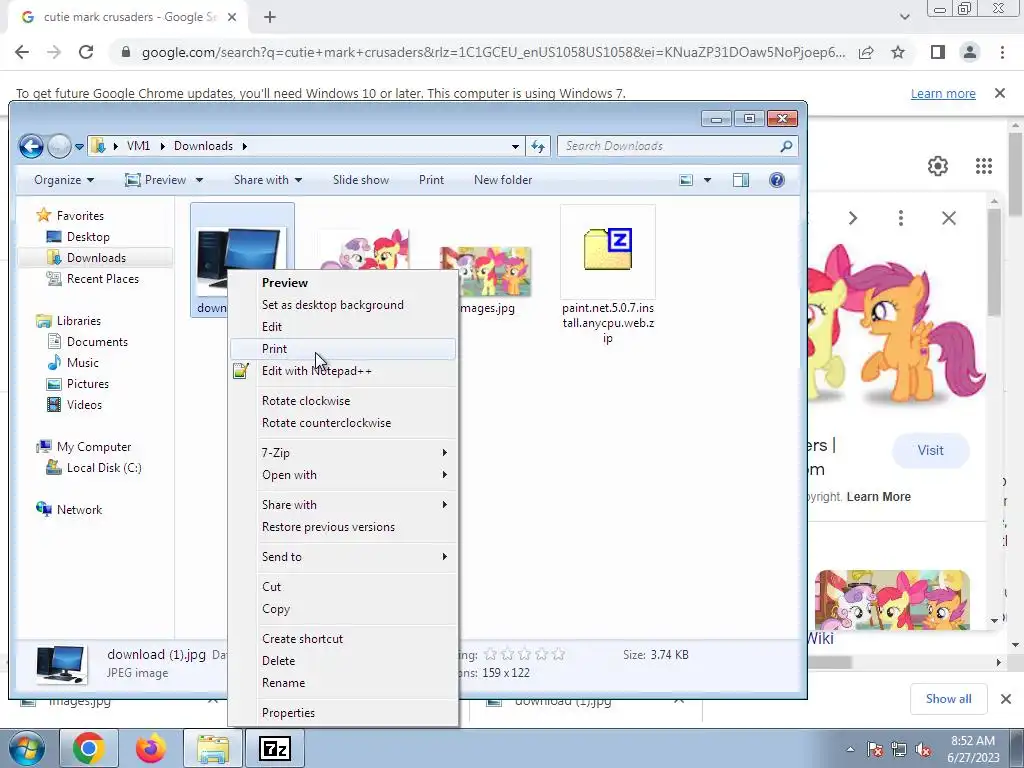Click Show all downloads button
This screenshot has width=1024, height=768.
[x=948, y=699]
